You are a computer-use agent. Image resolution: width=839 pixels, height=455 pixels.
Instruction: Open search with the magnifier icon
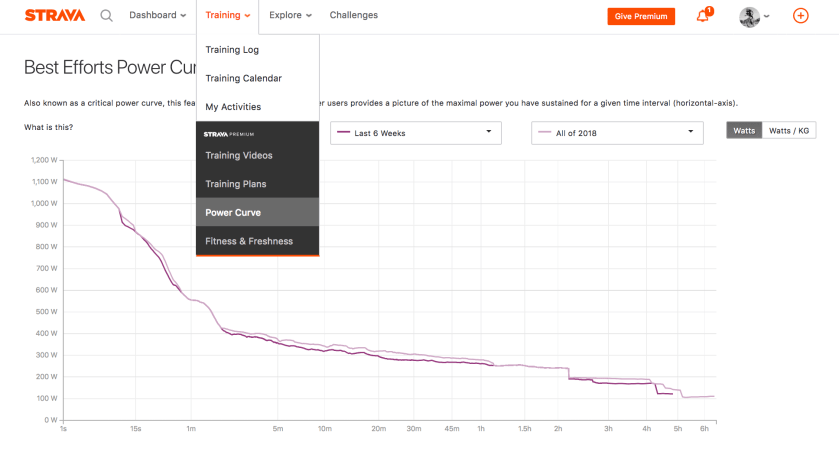tap(107, 16)
